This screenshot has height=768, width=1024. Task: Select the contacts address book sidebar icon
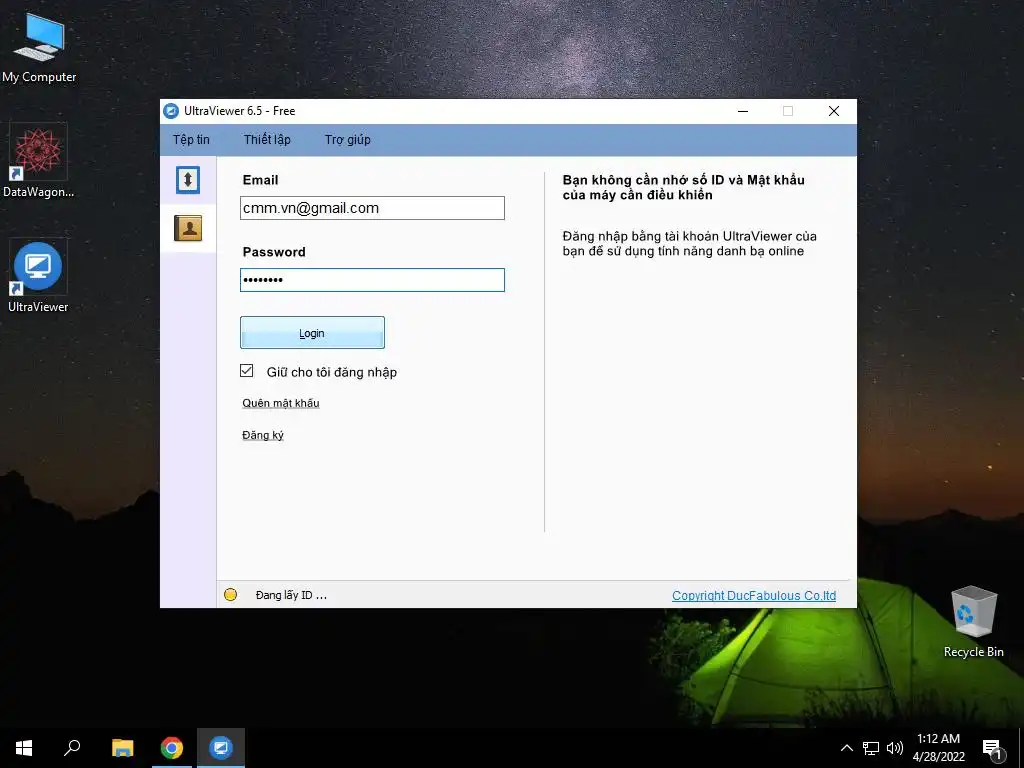point(188,228)
